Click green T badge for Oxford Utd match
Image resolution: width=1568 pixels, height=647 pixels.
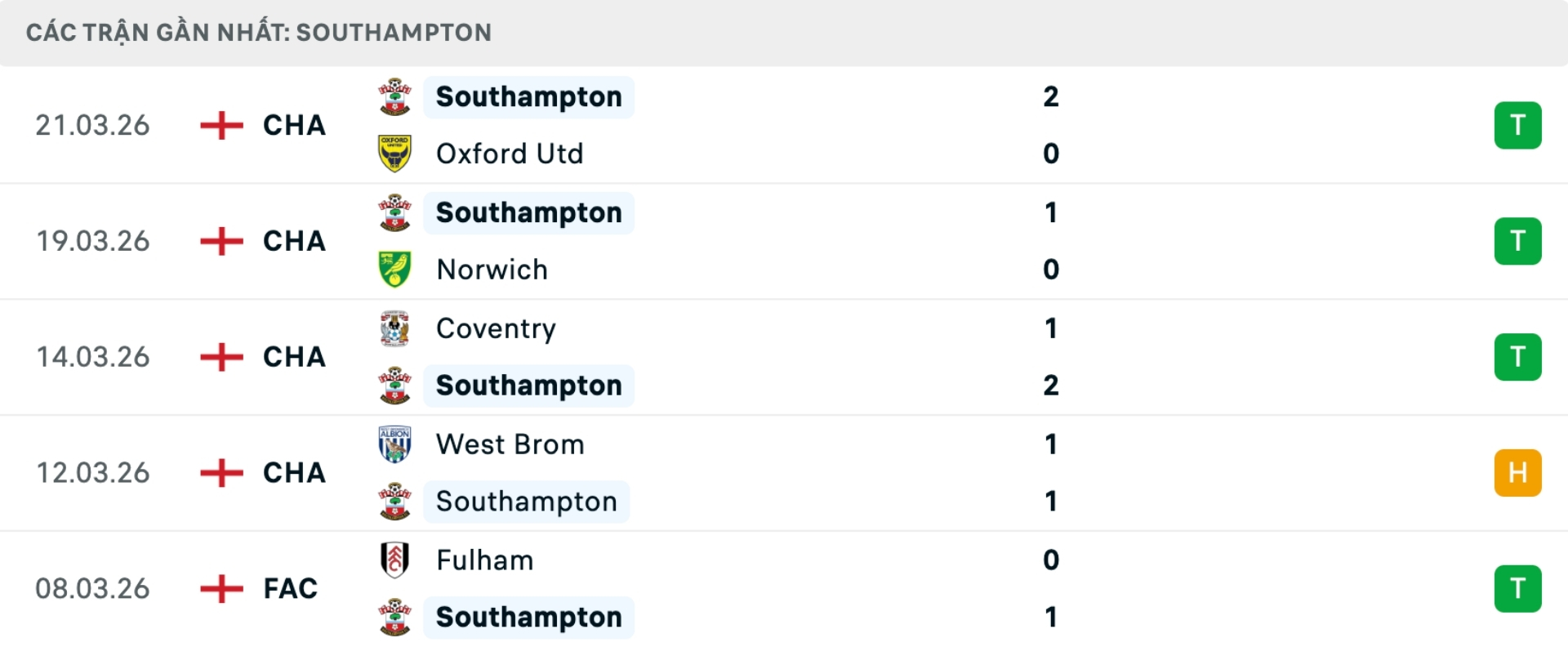pyautogui.click(x=1517, y=126)
